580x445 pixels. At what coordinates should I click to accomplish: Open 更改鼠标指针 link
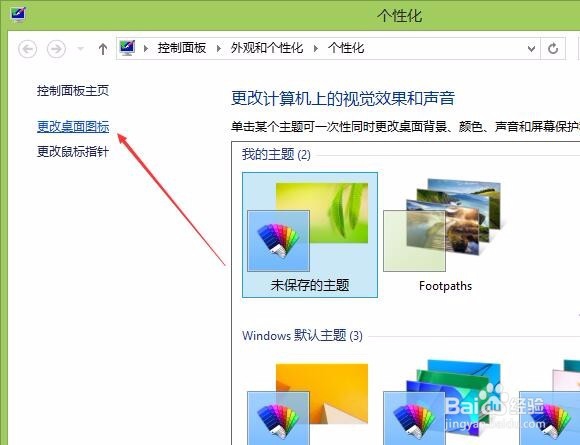point(73,152)
